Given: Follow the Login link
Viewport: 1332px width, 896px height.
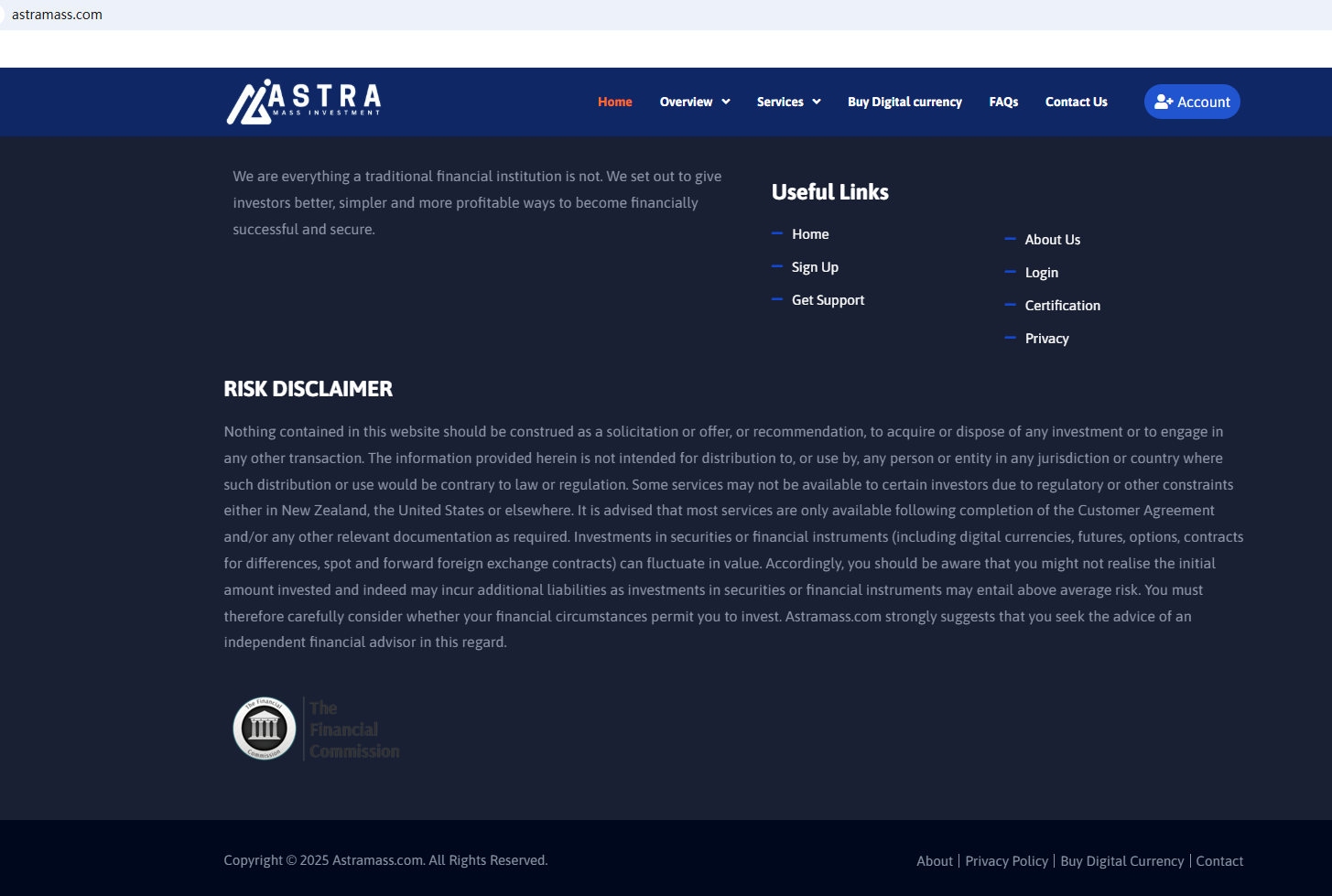Looking at the screenshot, I should (x=1042, y=273).
